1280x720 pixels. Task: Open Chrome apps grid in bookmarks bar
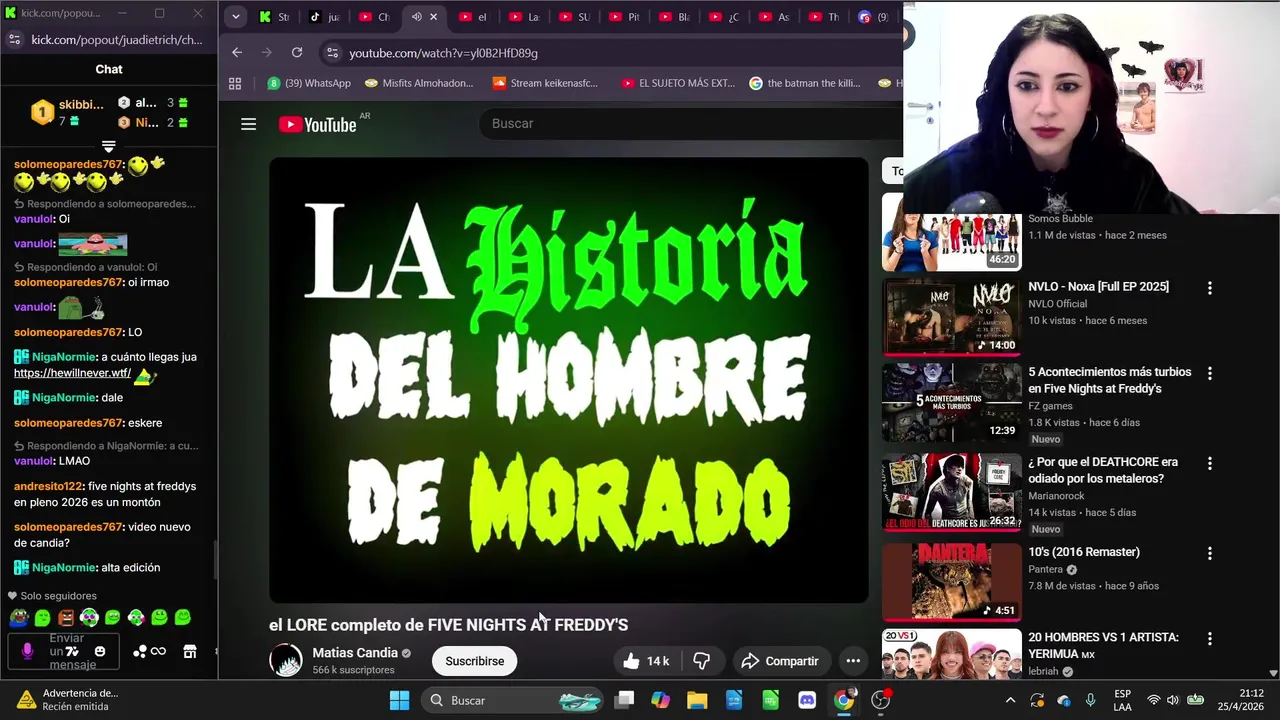point(235,83)
